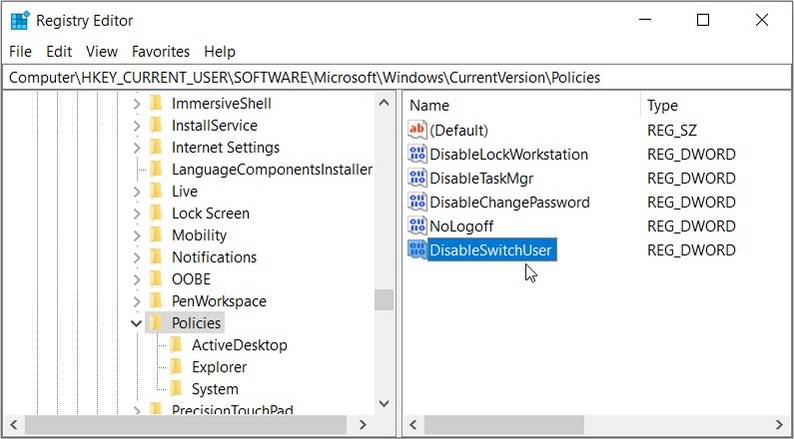
Task: Click the Internet Settings folder icon
Action: click(x=155, y=148)
